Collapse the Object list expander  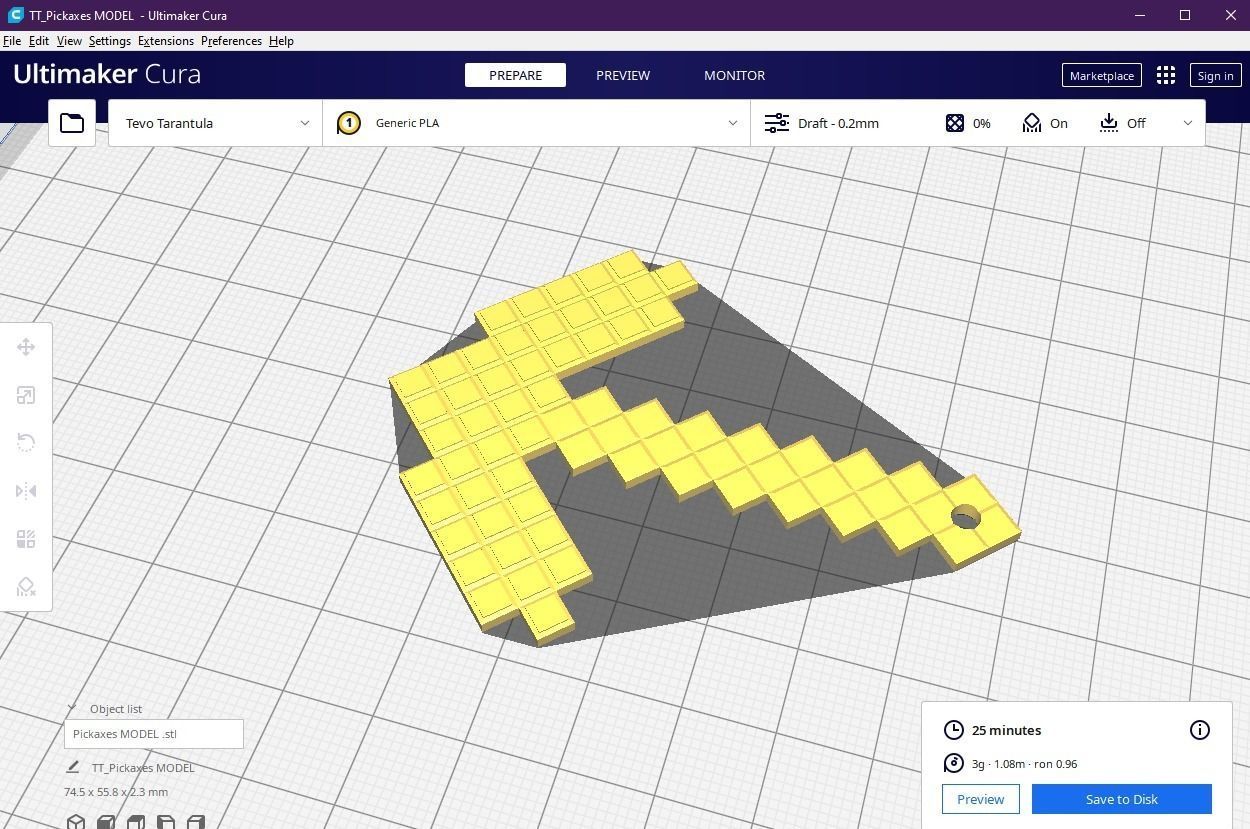coord(71,708)
